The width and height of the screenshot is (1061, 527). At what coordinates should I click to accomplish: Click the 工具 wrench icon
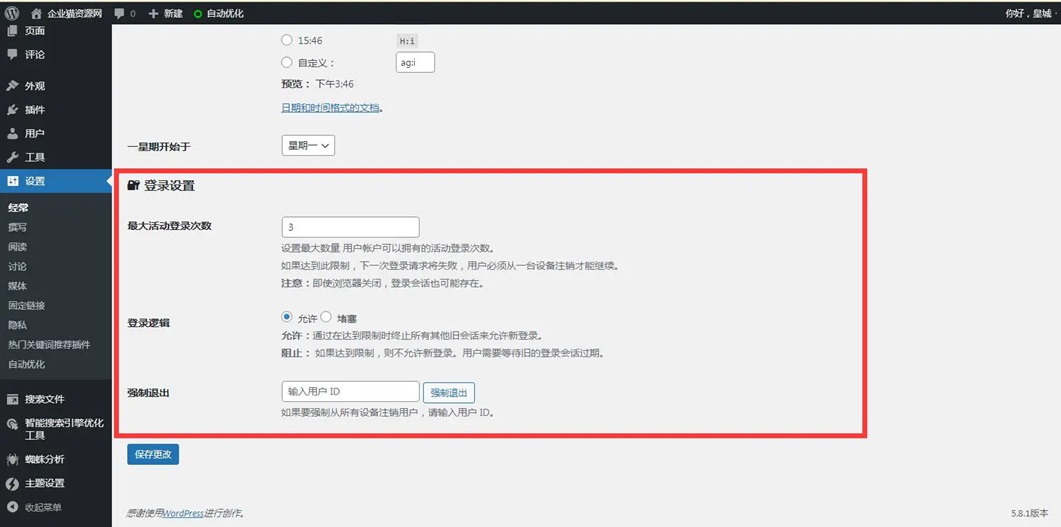click(12, 157)
